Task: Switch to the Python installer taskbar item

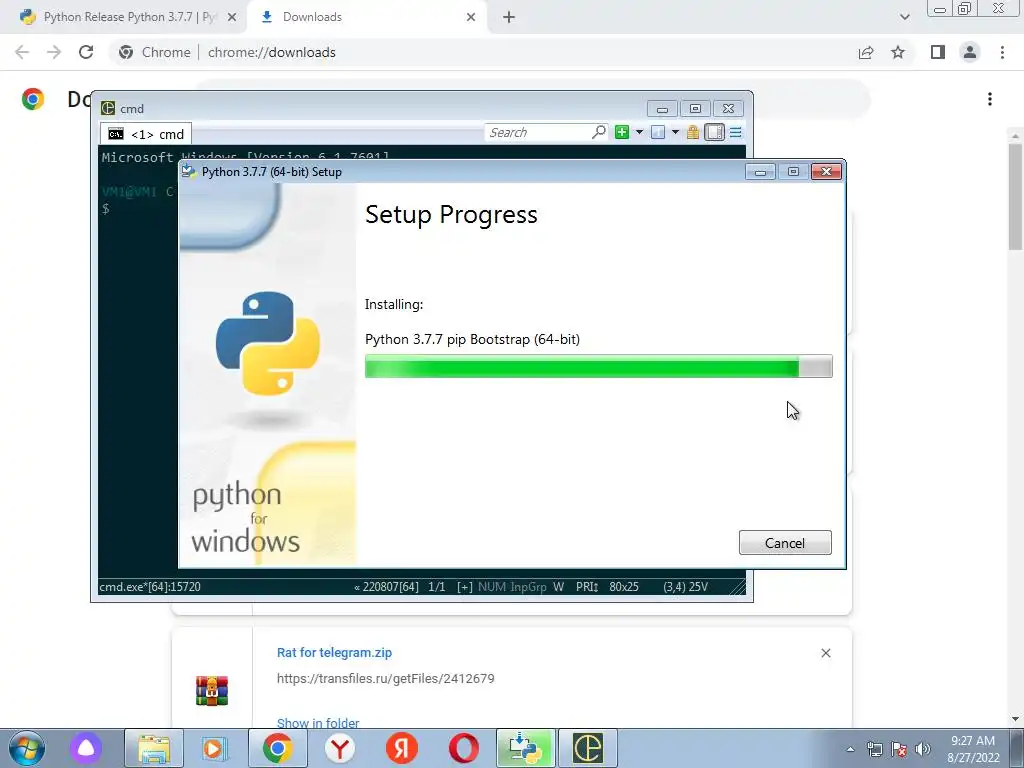Action: (x=526, y=748)
